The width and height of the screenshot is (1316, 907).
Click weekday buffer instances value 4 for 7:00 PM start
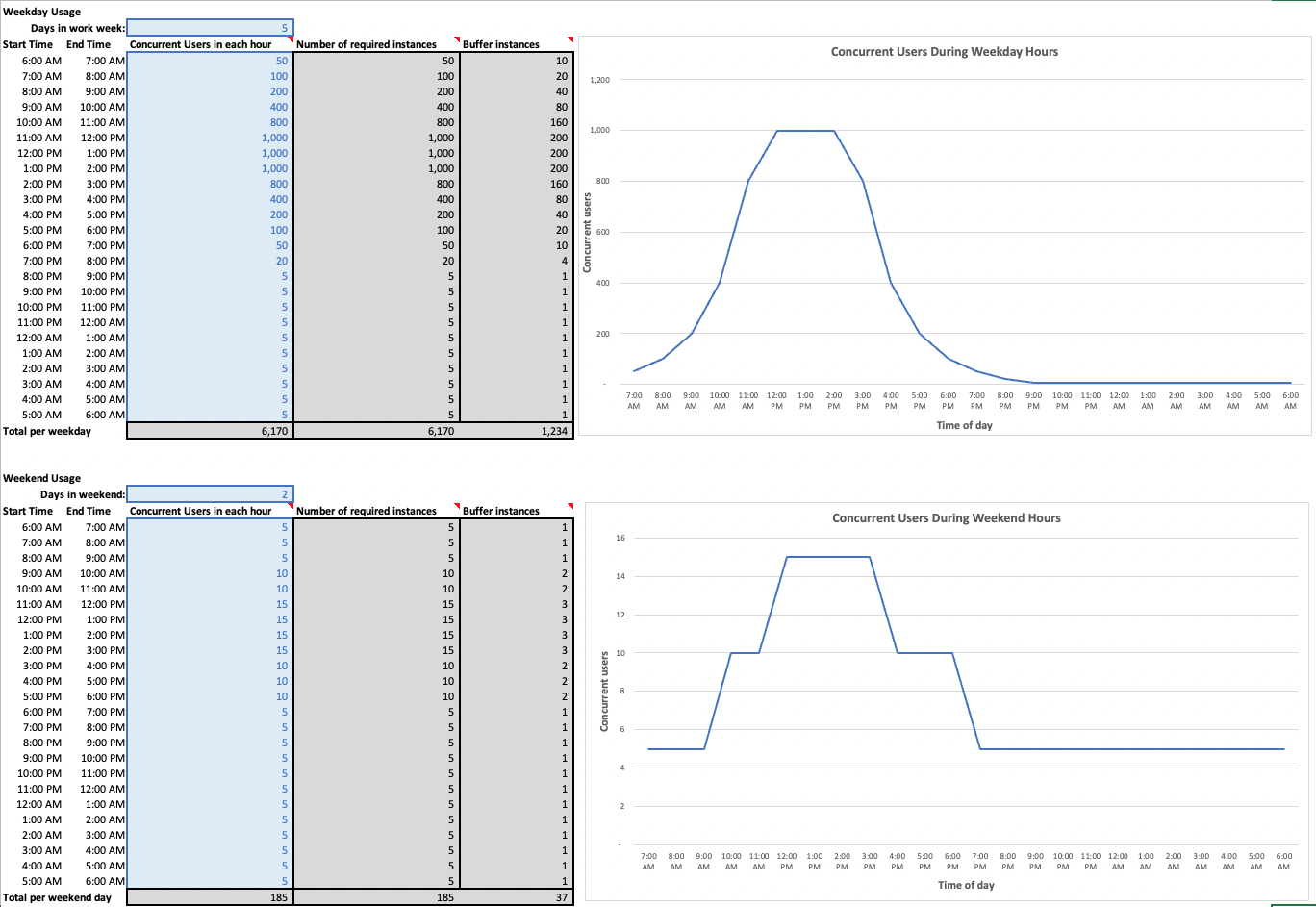[517, 261]
